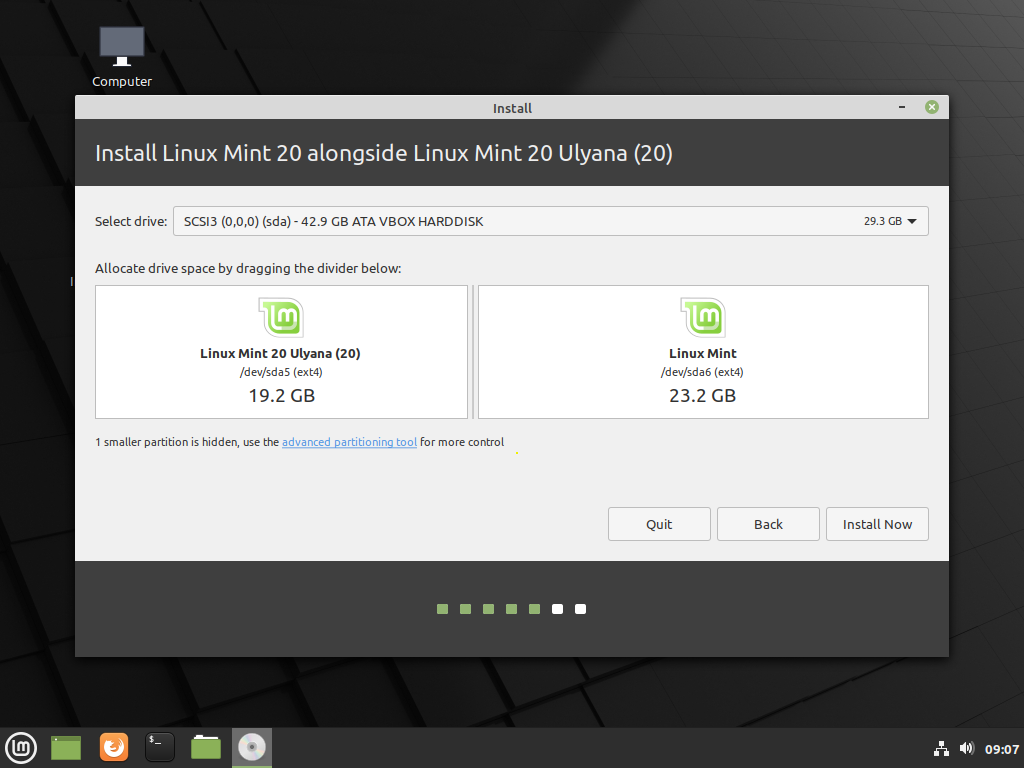Screen dimensions: 1024x768
Task: Click the 19.2 GB size text
Action: pos(281,396)
